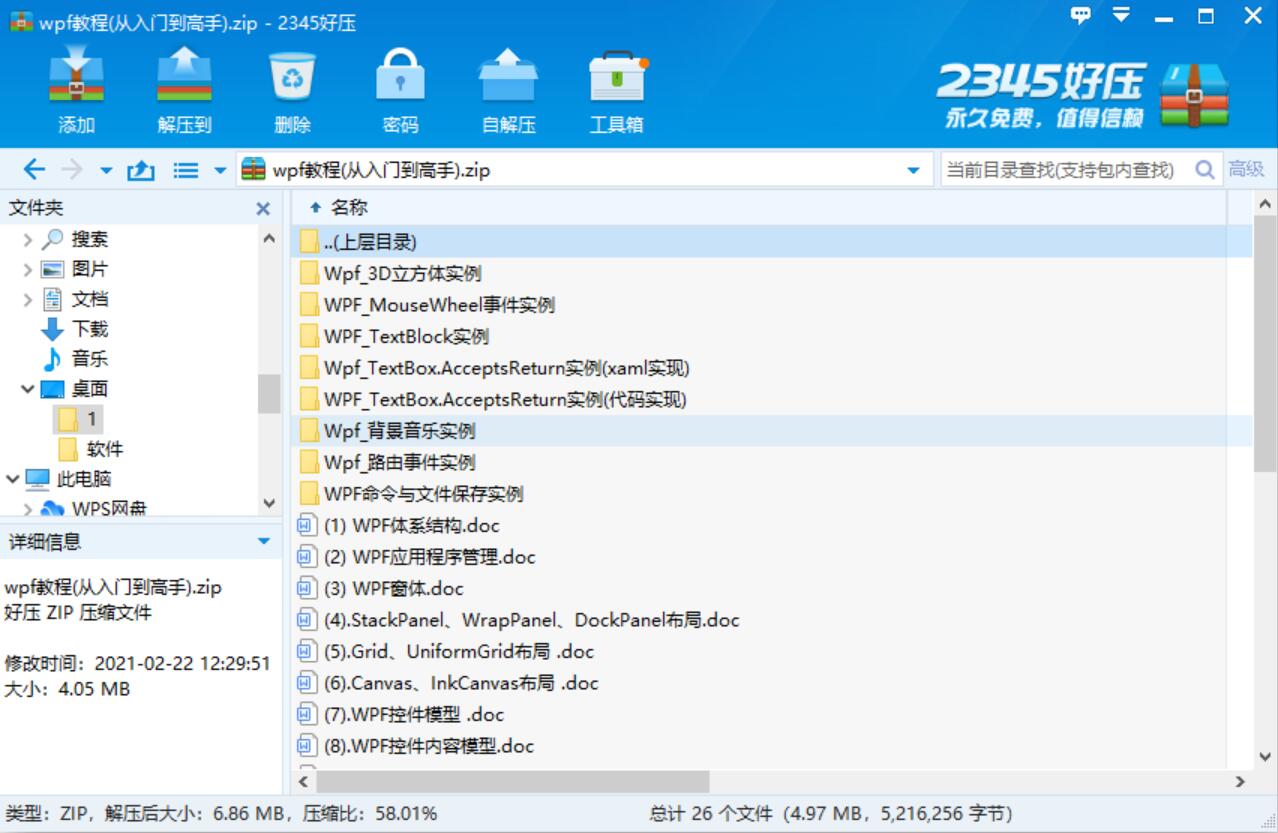Click the file list vertical scrollbar thumb
This screenshot has height=833, width=1278.
click(1265, 343)
